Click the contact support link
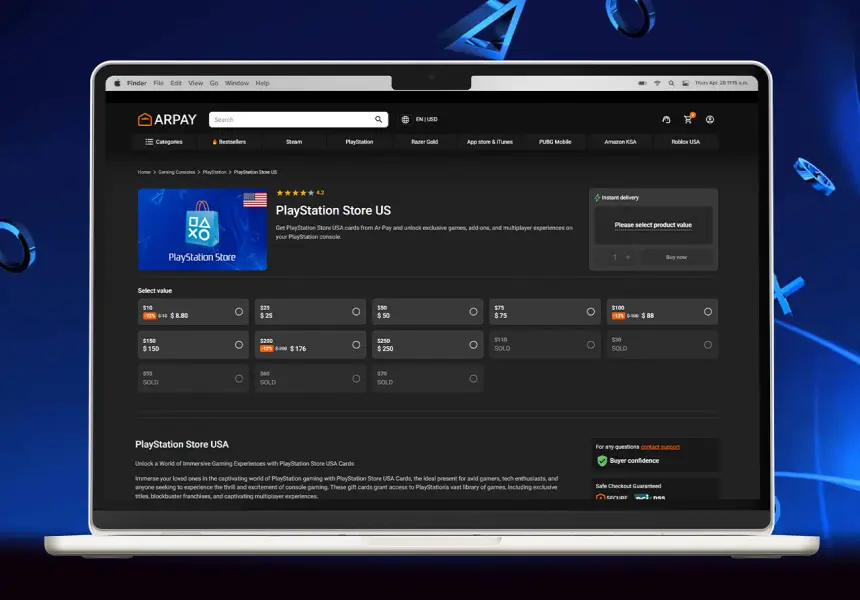 [x=660, y=447]
